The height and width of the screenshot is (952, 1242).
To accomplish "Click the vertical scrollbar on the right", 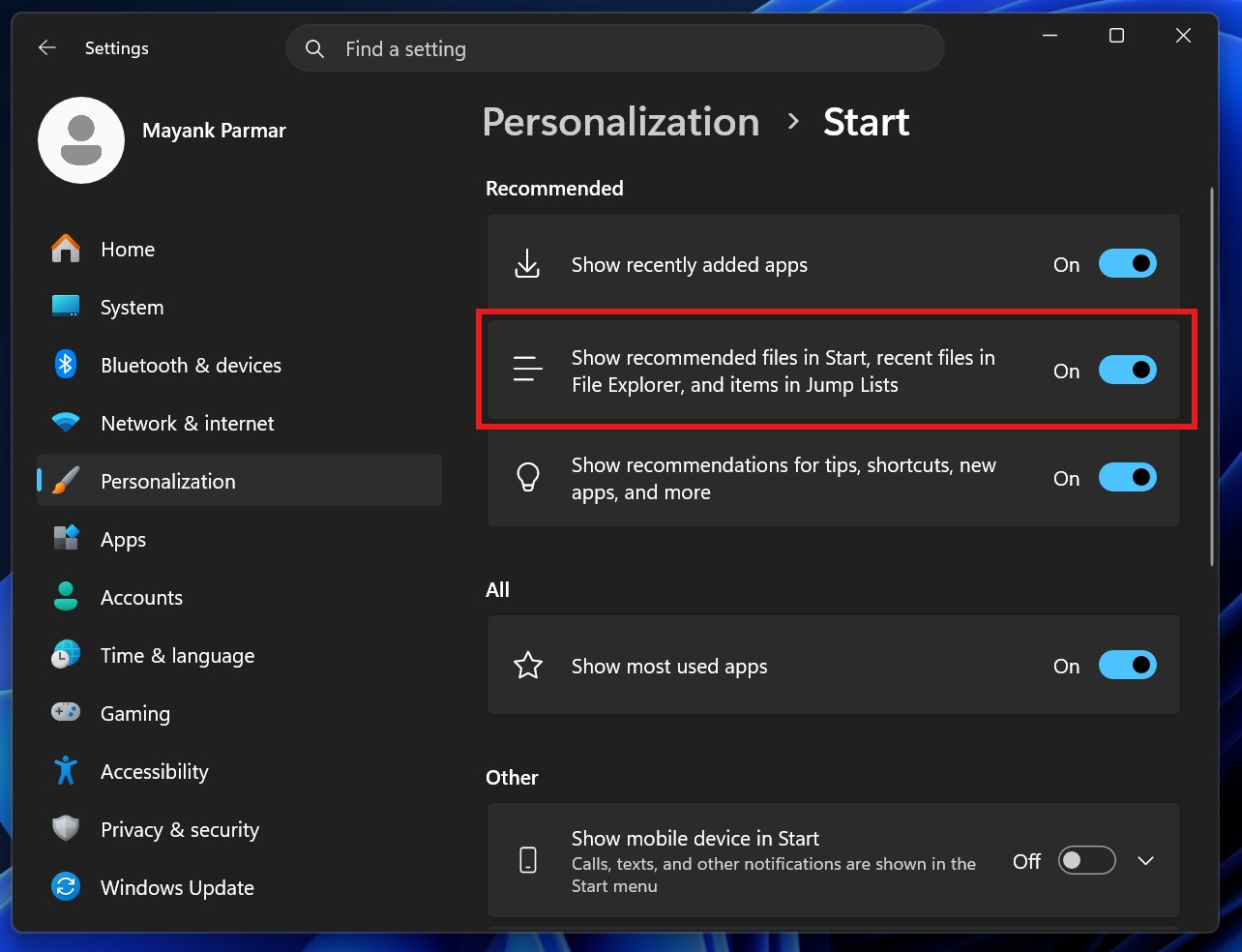I will click(1211, 377).
